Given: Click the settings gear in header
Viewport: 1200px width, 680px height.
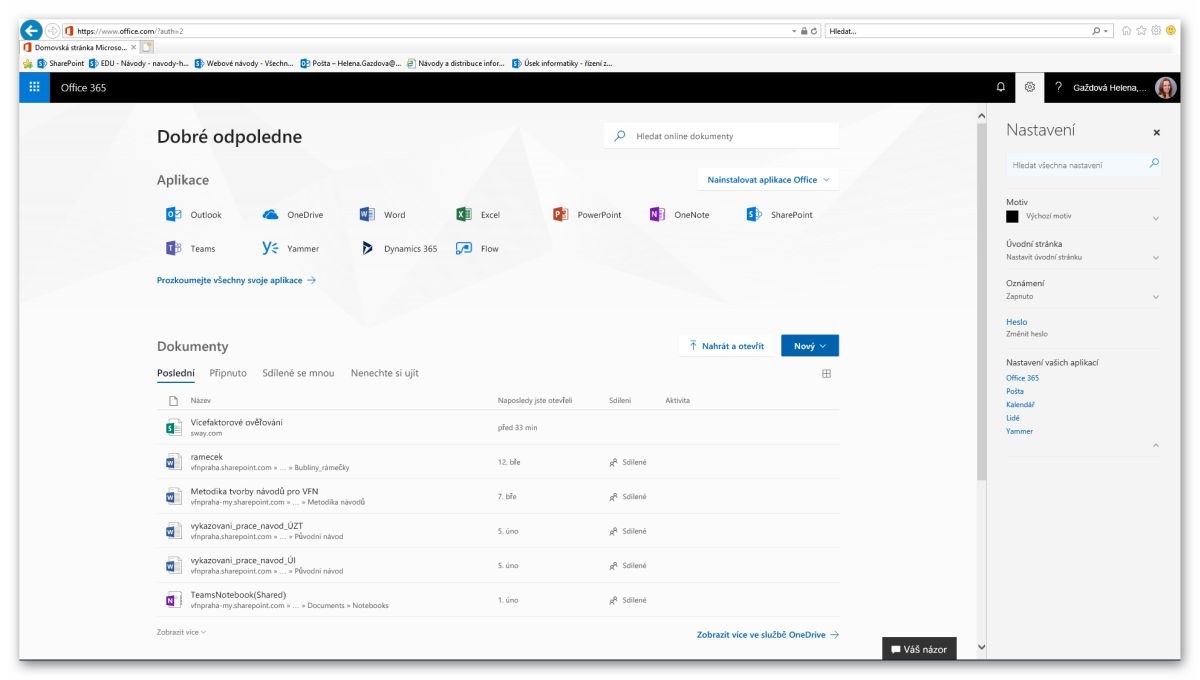Looking at the screenshot, I should [1030, 87].
